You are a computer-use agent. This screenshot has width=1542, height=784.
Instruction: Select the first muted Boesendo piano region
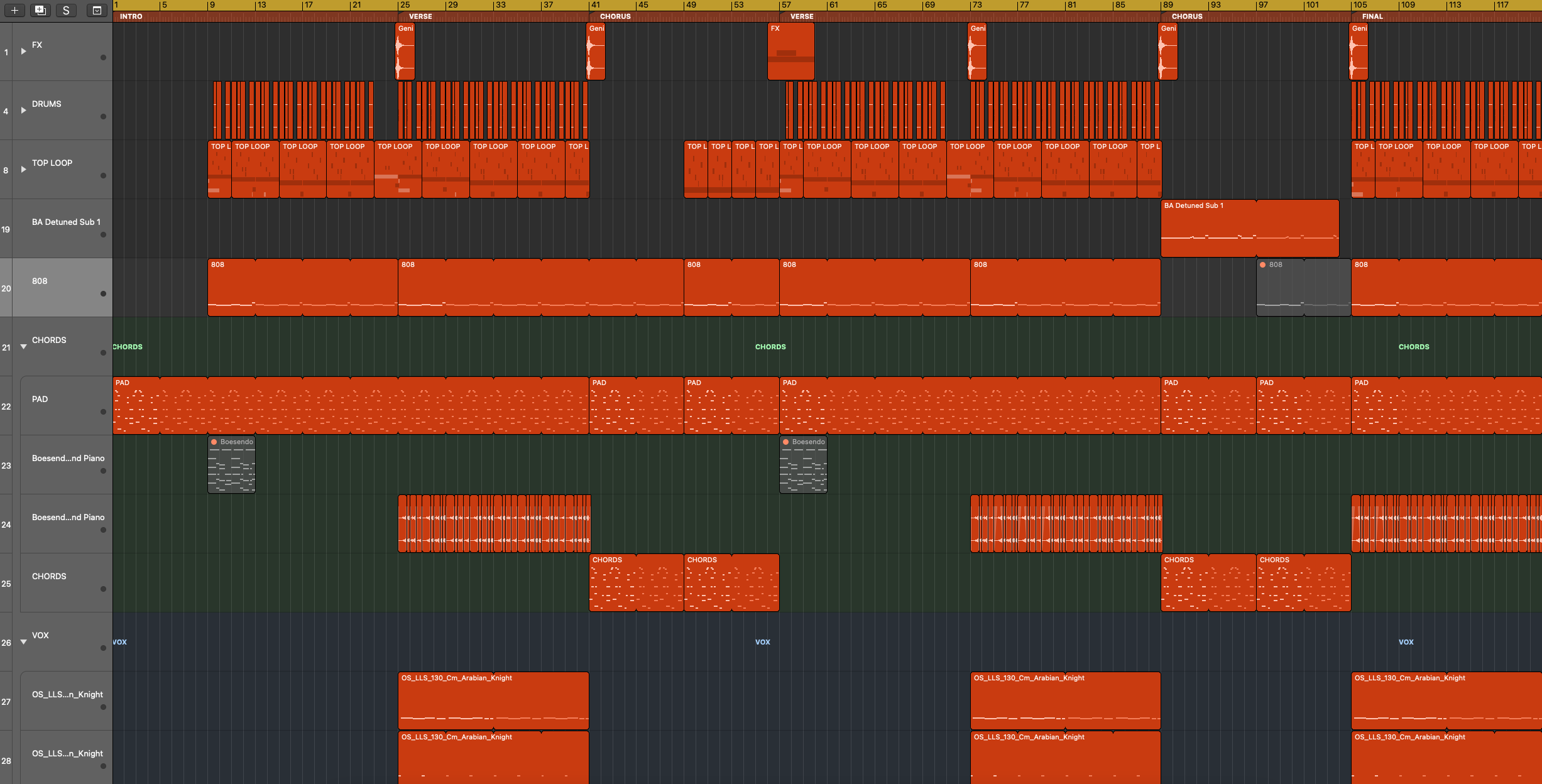point(231,466)
